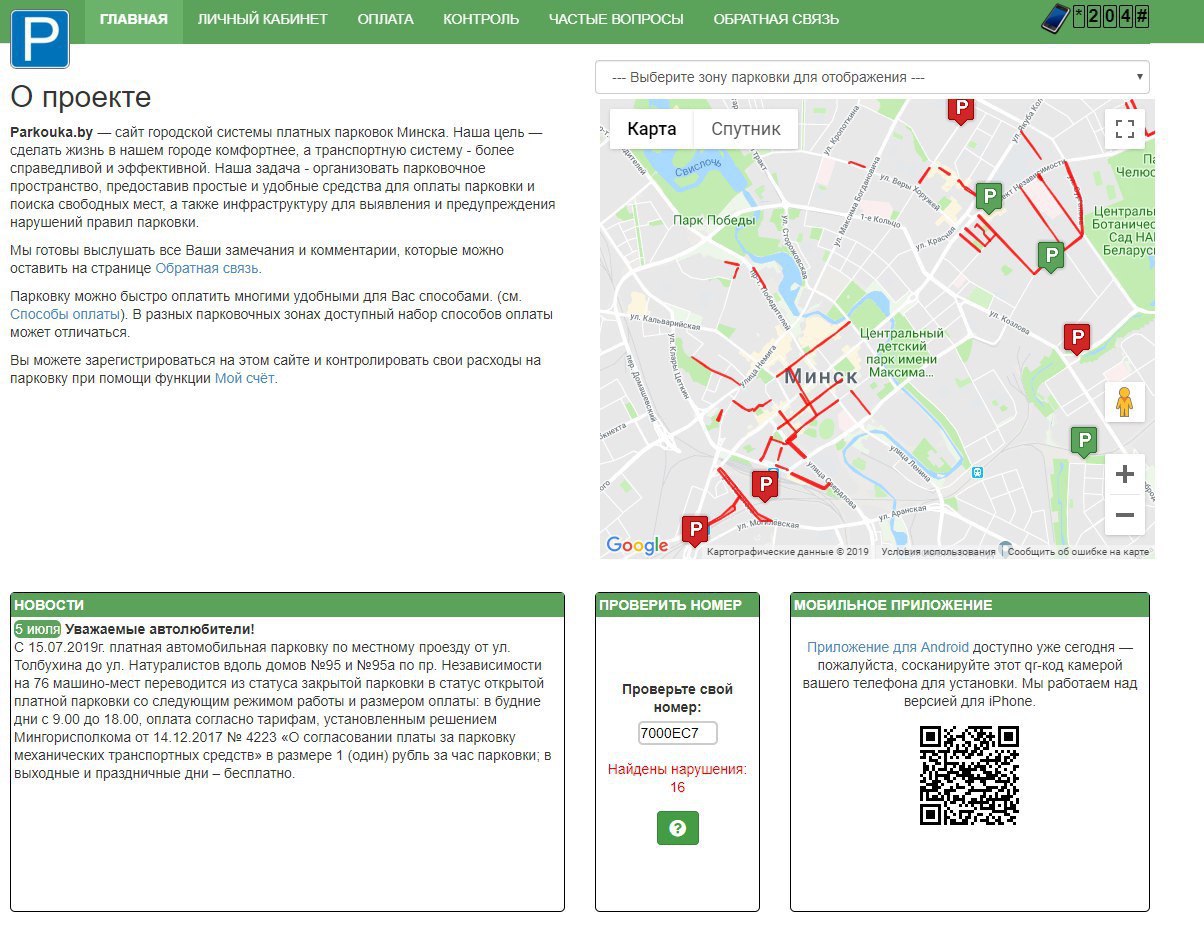Open the Способы оплаты link
The image size is (1204, 932).
(65, 314)
